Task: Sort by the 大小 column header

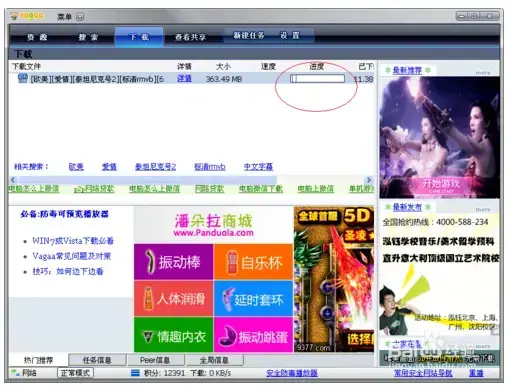Action: click(x=223, y=66)
